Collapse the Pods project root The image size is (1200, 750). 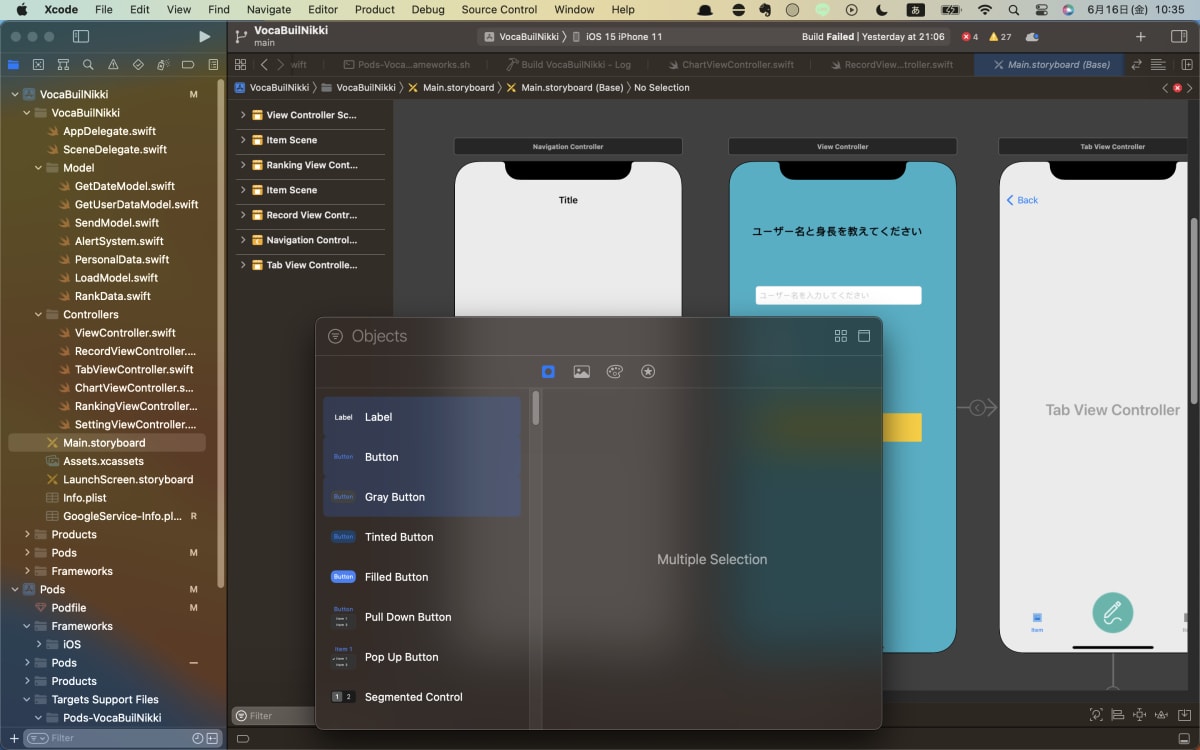tap(15, 589)
